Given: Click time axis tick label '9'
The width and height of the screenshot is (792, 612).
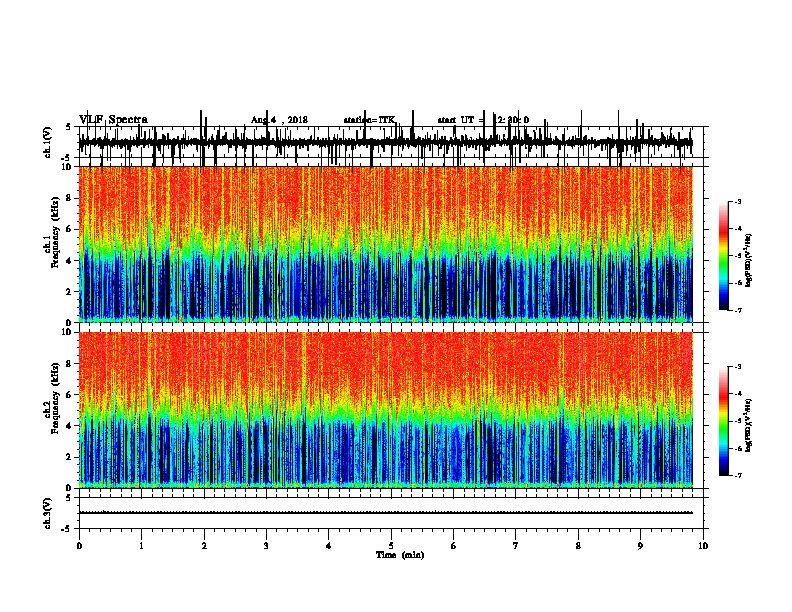Looking at the screenshot, I should (x=640, y=546).
